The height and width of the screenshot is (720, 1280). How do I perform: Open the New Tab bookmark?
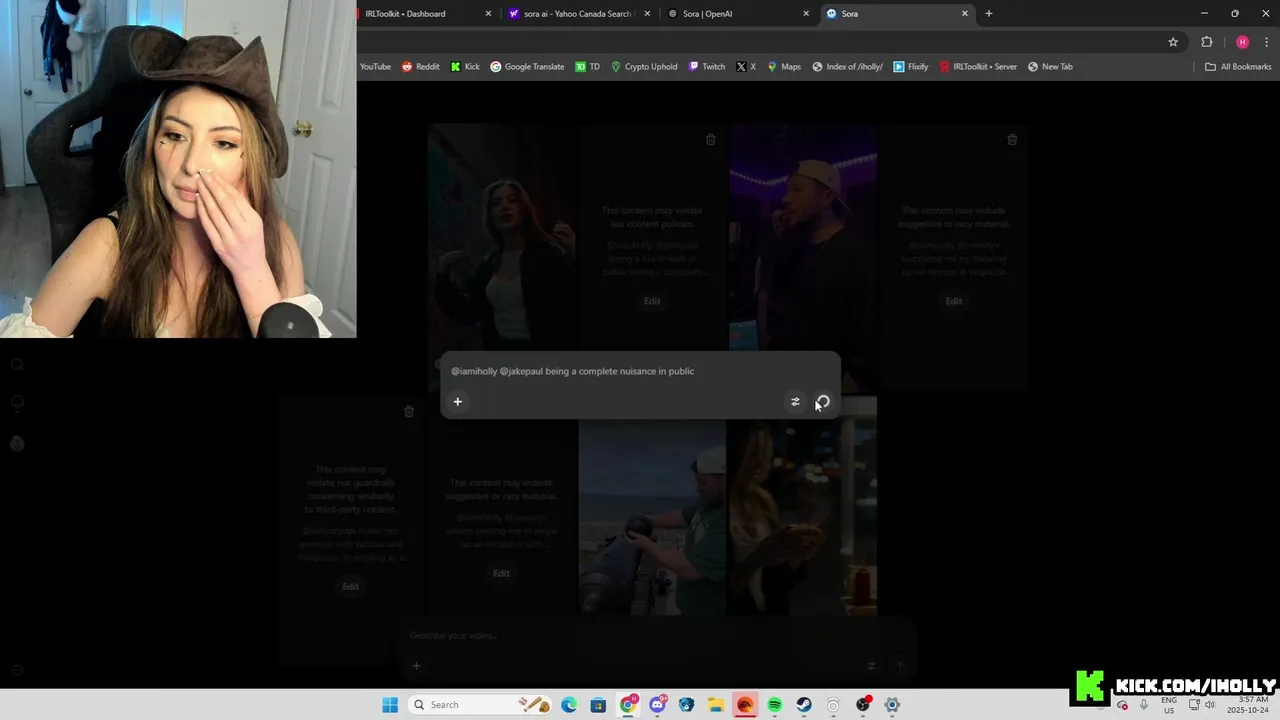click(x=1050, y=67)
